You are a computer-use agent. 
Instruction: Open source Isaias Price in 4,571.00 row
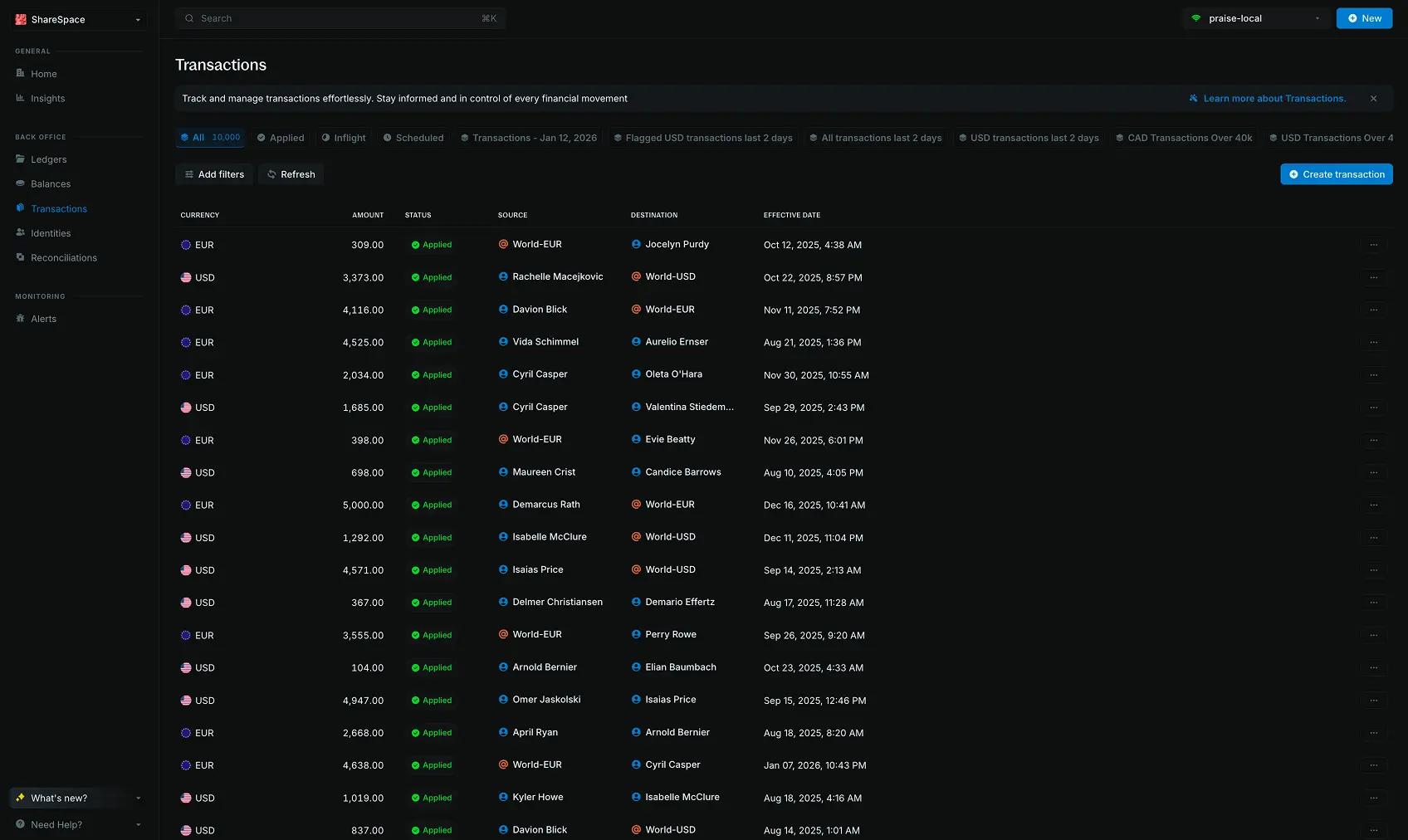point(538,569)
